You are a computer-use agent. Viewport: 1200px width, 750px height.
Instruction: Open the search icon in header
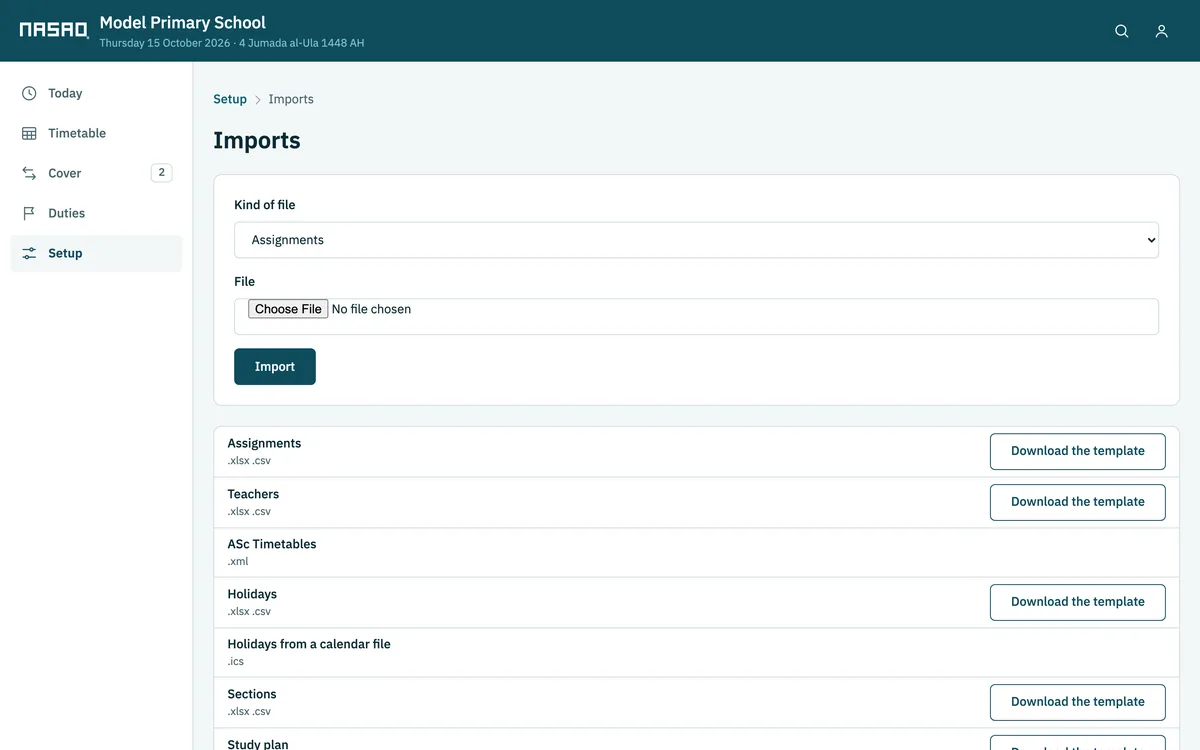[x=1122, y=31]
